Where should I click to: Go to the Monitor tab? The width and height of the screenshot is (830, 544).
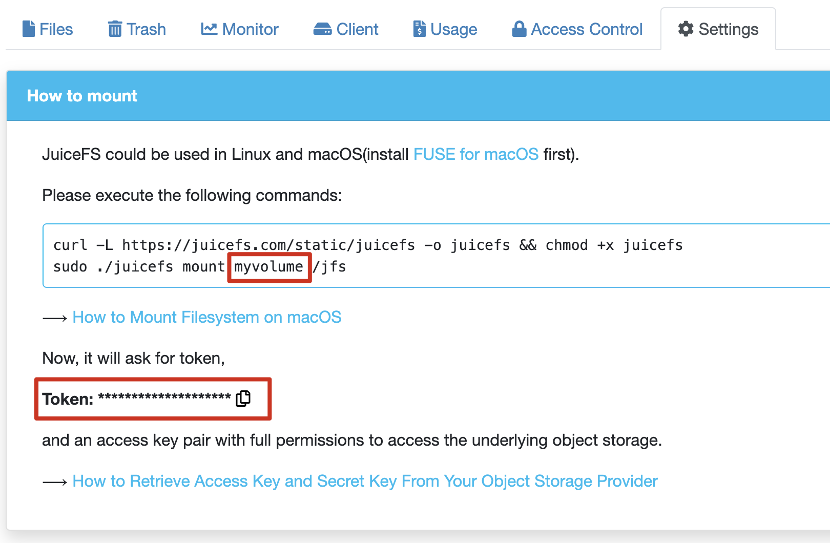[x=239, y=29]
